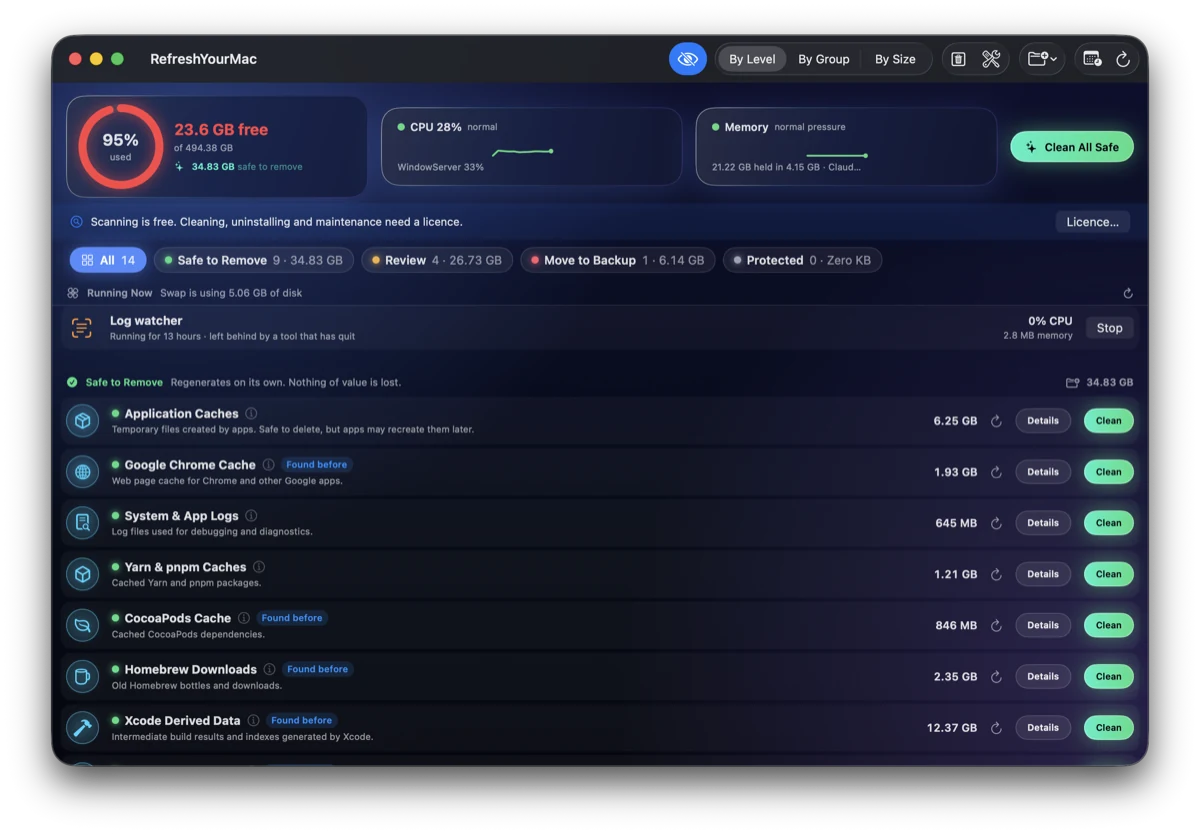Toggle the eye visibility button in toolbar
Screen dimensions: 1200x834
[x=688, y=59]
